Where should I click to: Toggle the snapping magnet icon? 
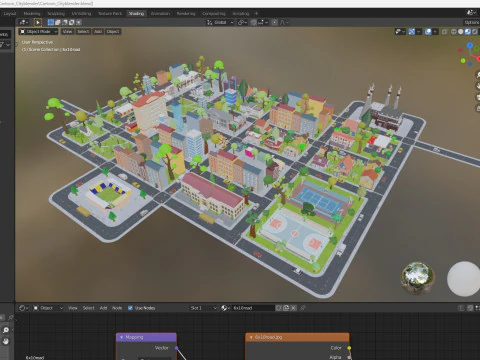254,22
